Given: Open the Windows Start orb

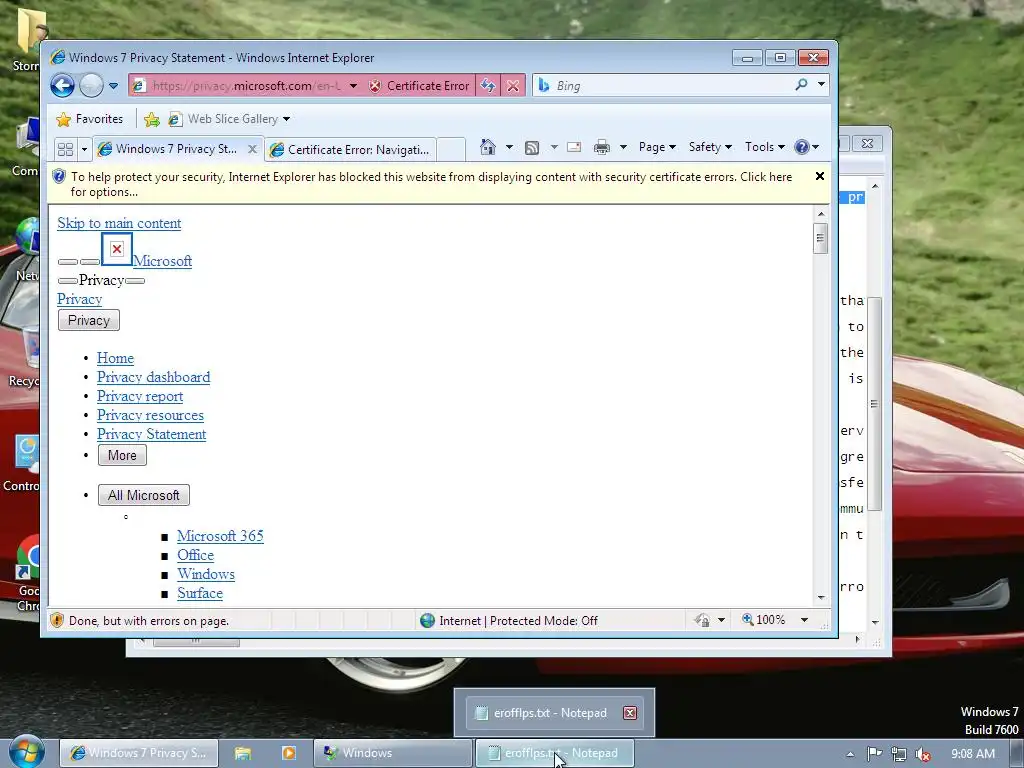Looking at the screenshot, I should tap(26, 752).
